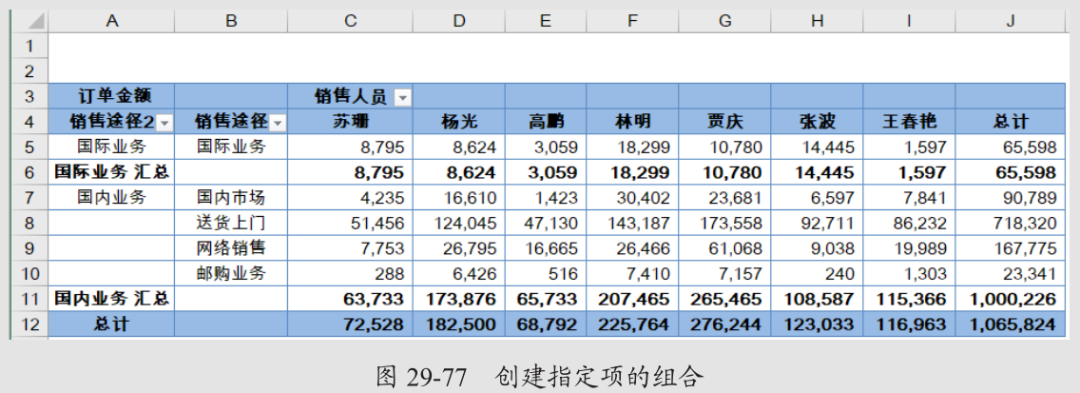Select column C header
The image size is (1080, 393).
click(x=351, y=21)
